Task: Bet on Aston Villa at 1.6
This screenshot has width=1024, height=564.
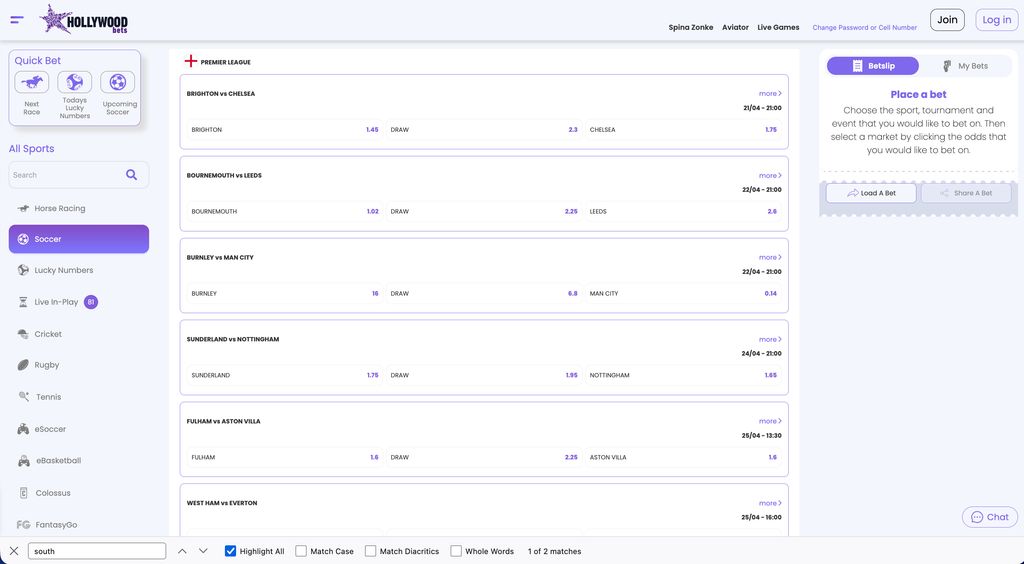Action: tap(683, 458)
